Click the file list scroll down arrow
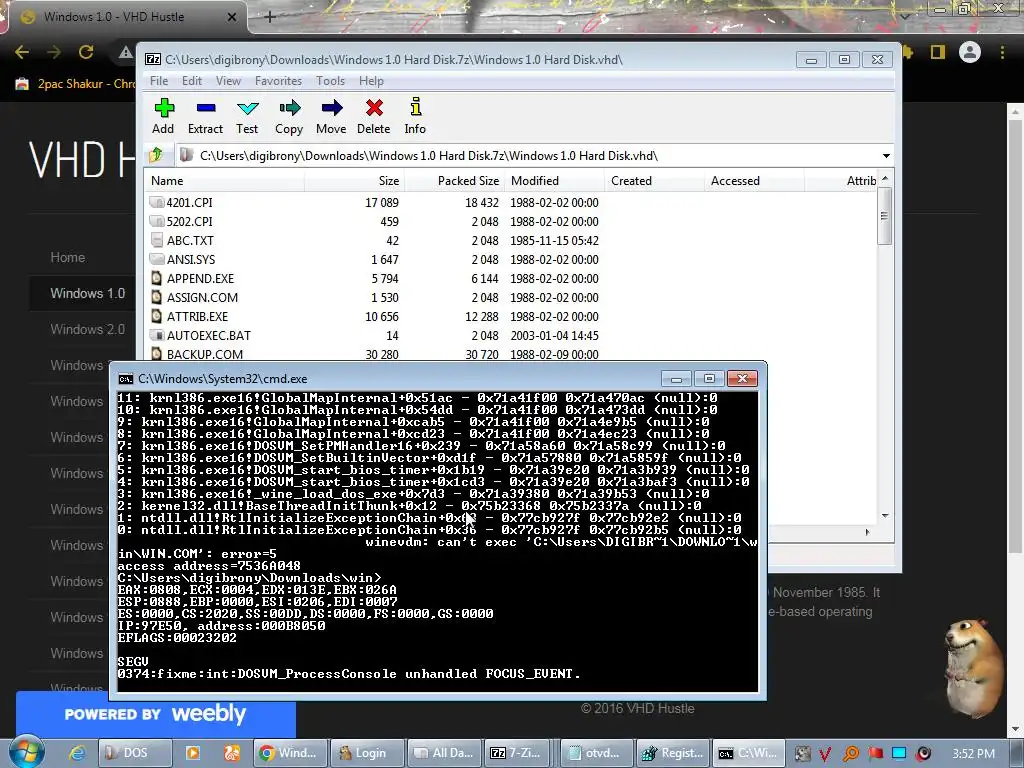This screenshot has width=1024, height=768. [x=885, y=516]
